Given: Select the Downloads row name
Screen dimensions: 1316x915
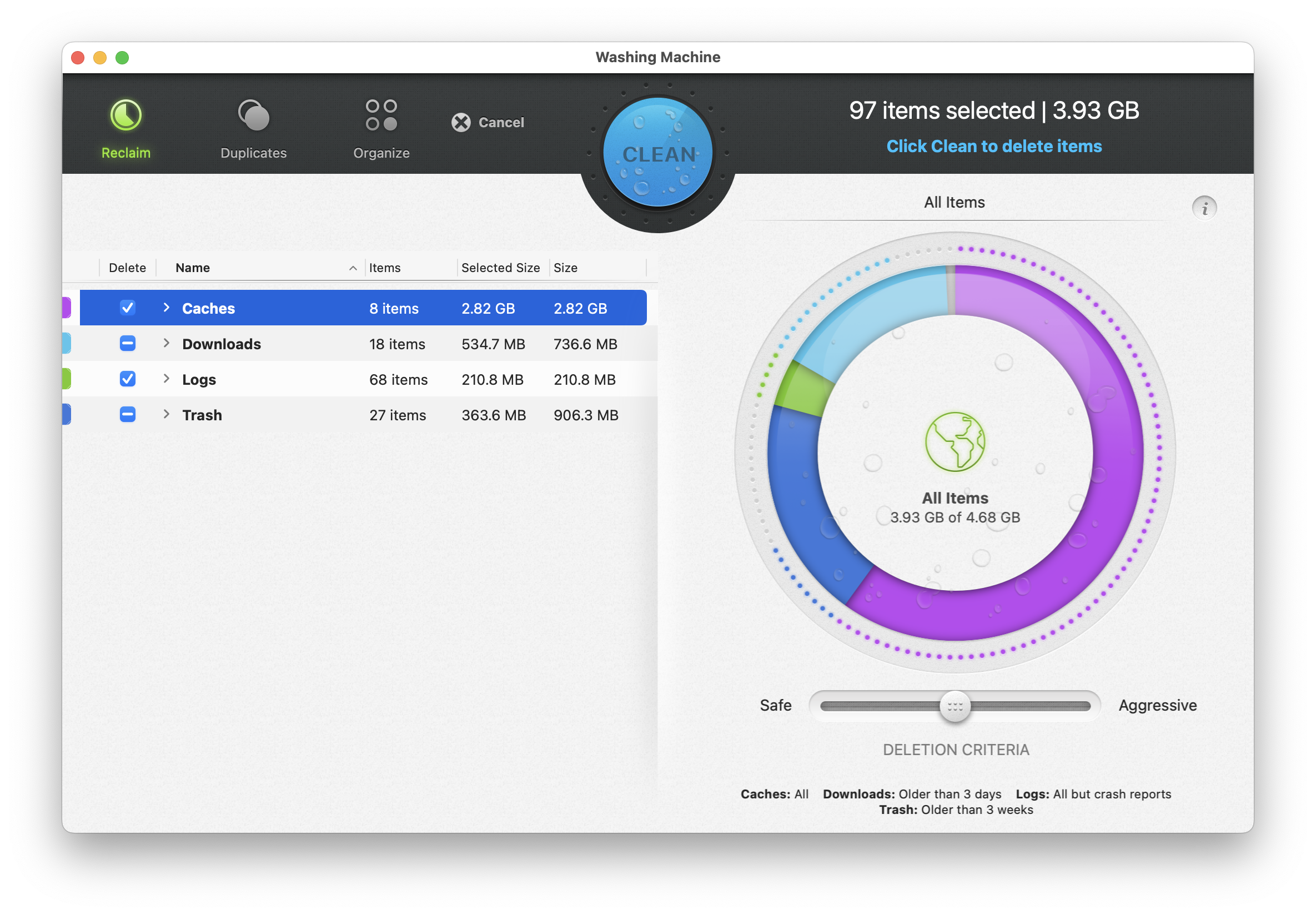Looking at the screenshot, I should click(221, 344).
